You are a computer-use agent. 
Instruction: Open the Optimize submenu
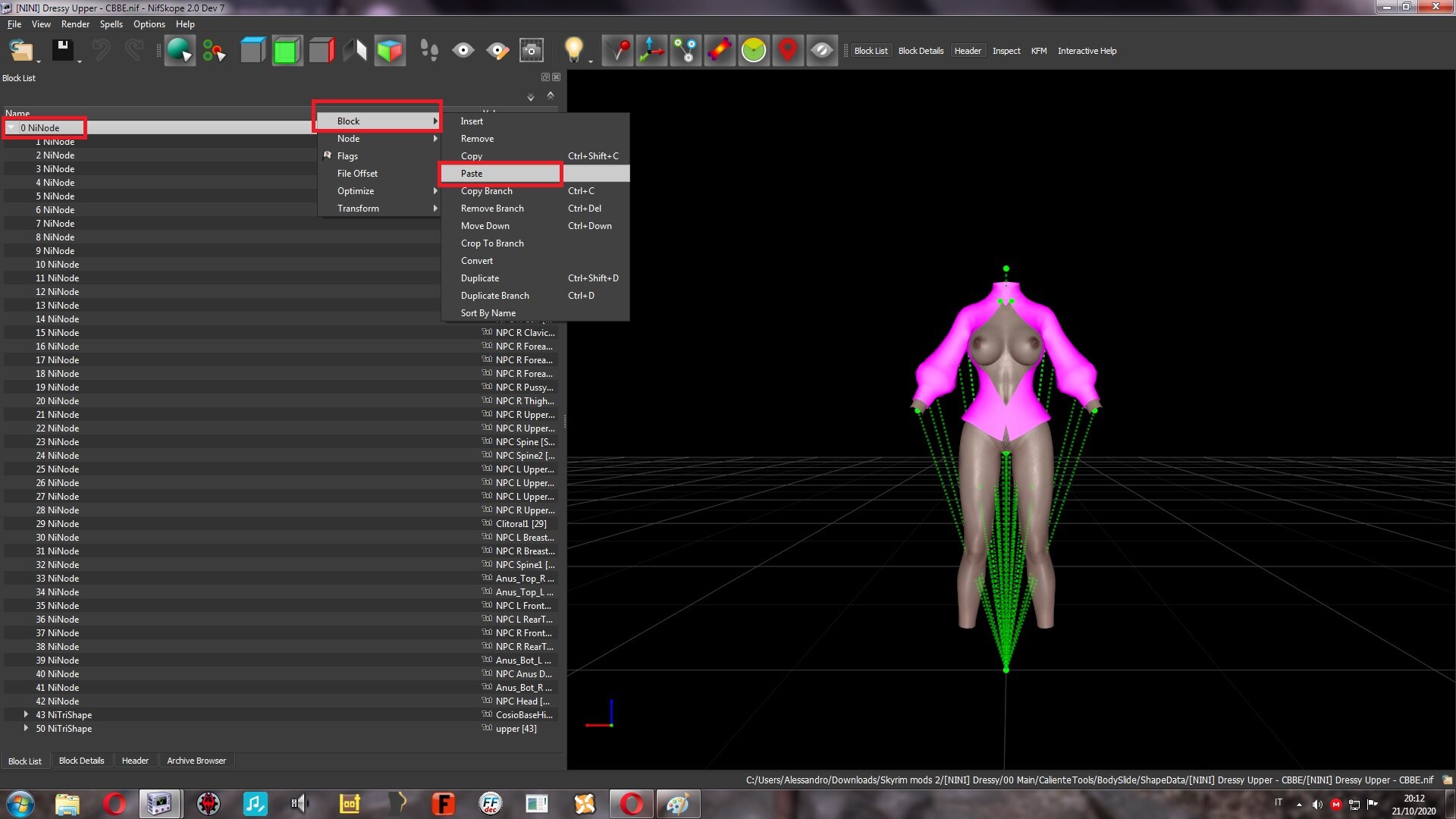pos(379,191)
